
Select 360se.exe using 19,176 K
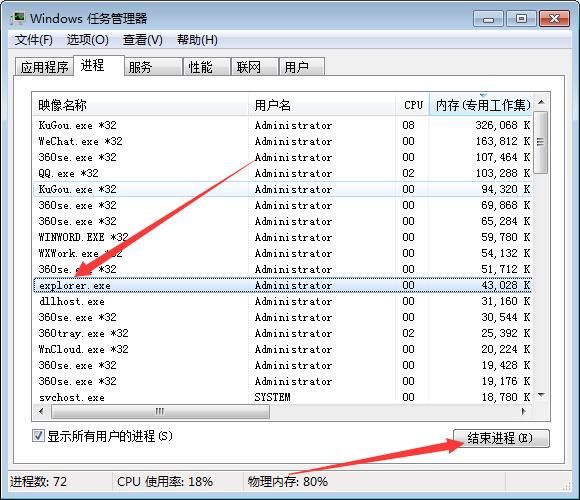coord(283,381)
